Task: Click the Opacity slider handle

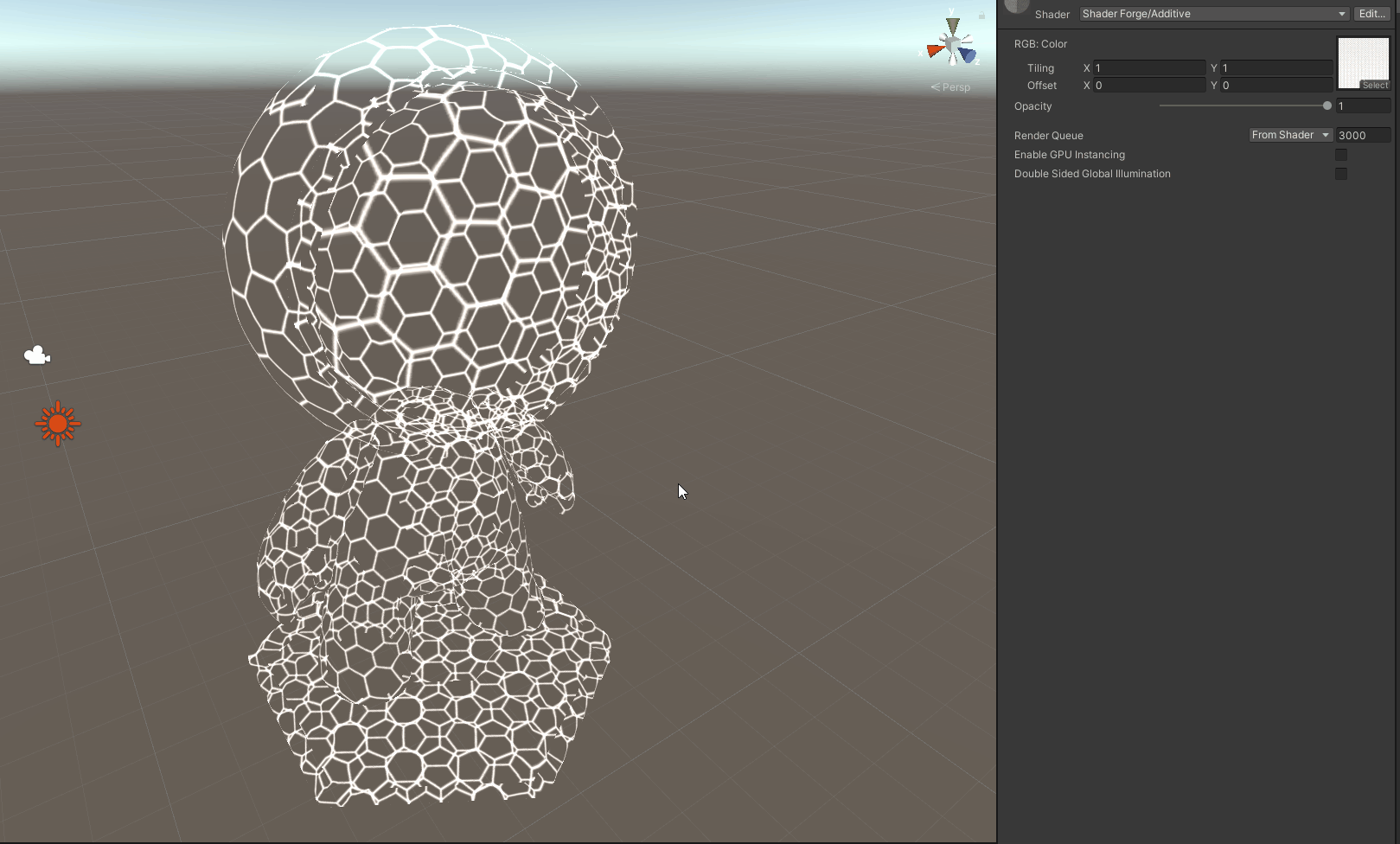Action: (1326, 105)
